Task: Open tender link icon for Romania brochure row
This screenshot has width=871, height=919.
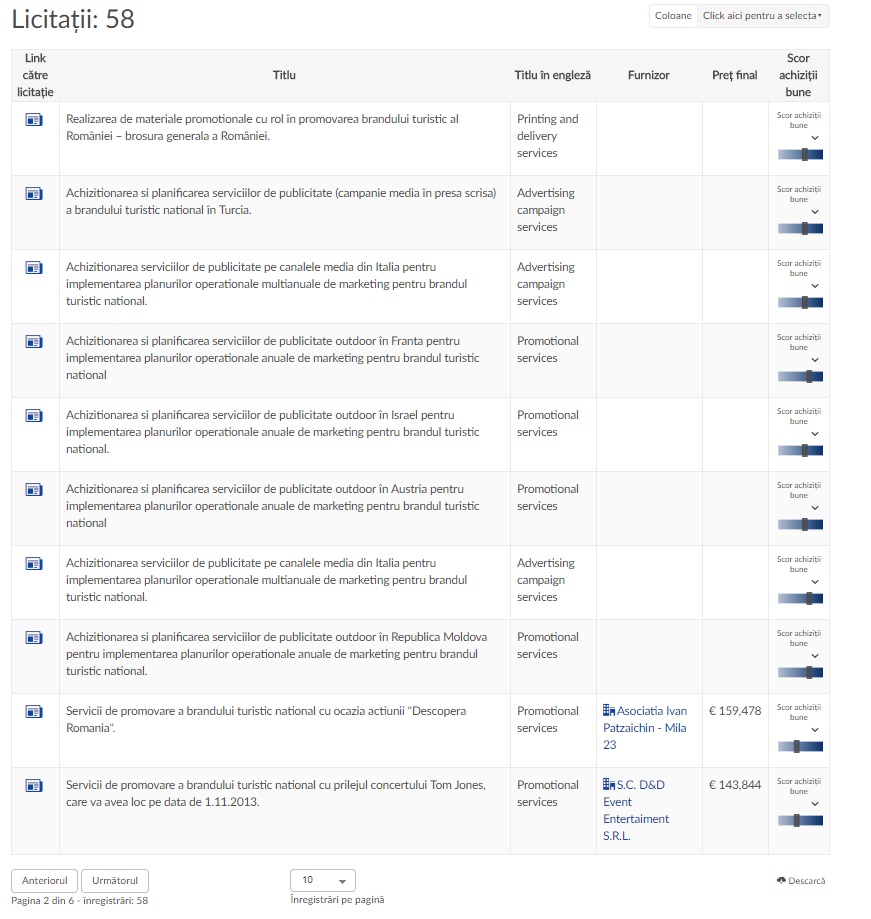Action: pos(34,120)
